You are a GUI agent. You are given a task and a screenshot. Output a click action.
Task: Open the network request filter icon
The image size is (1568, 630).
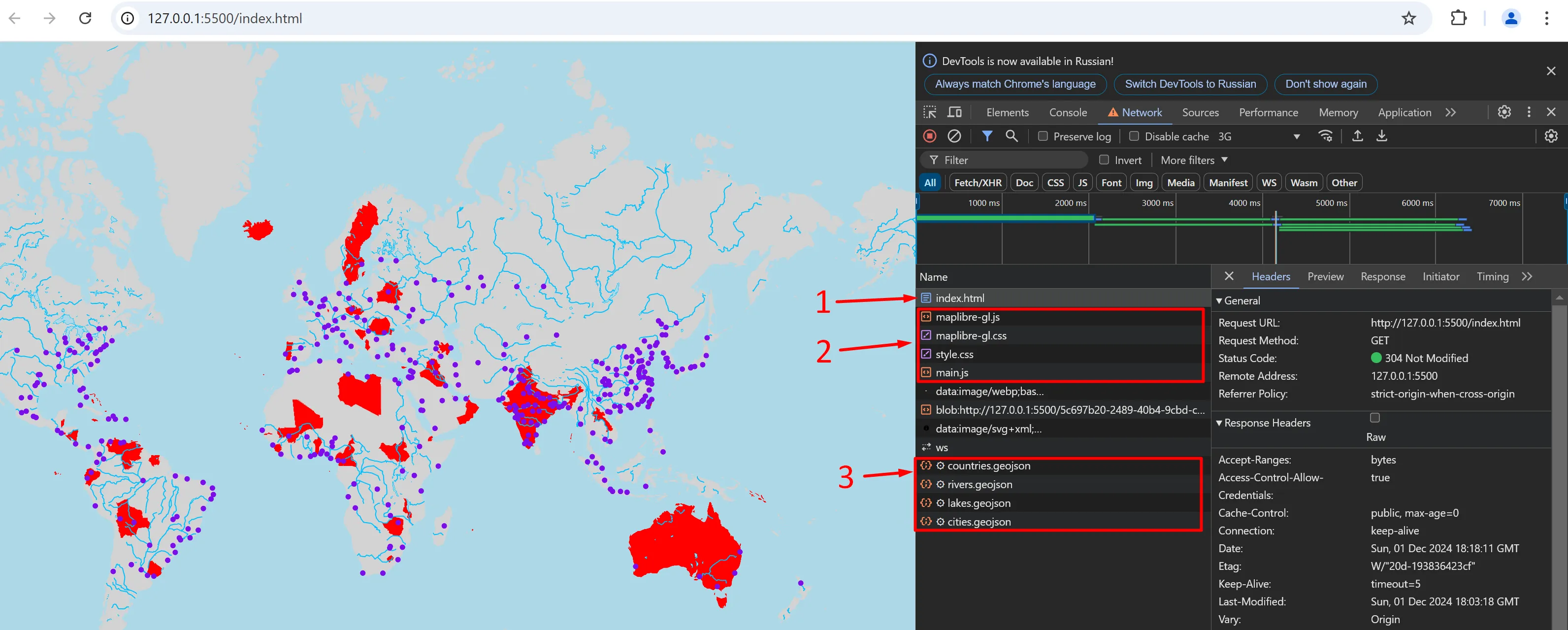click(987, 136)
